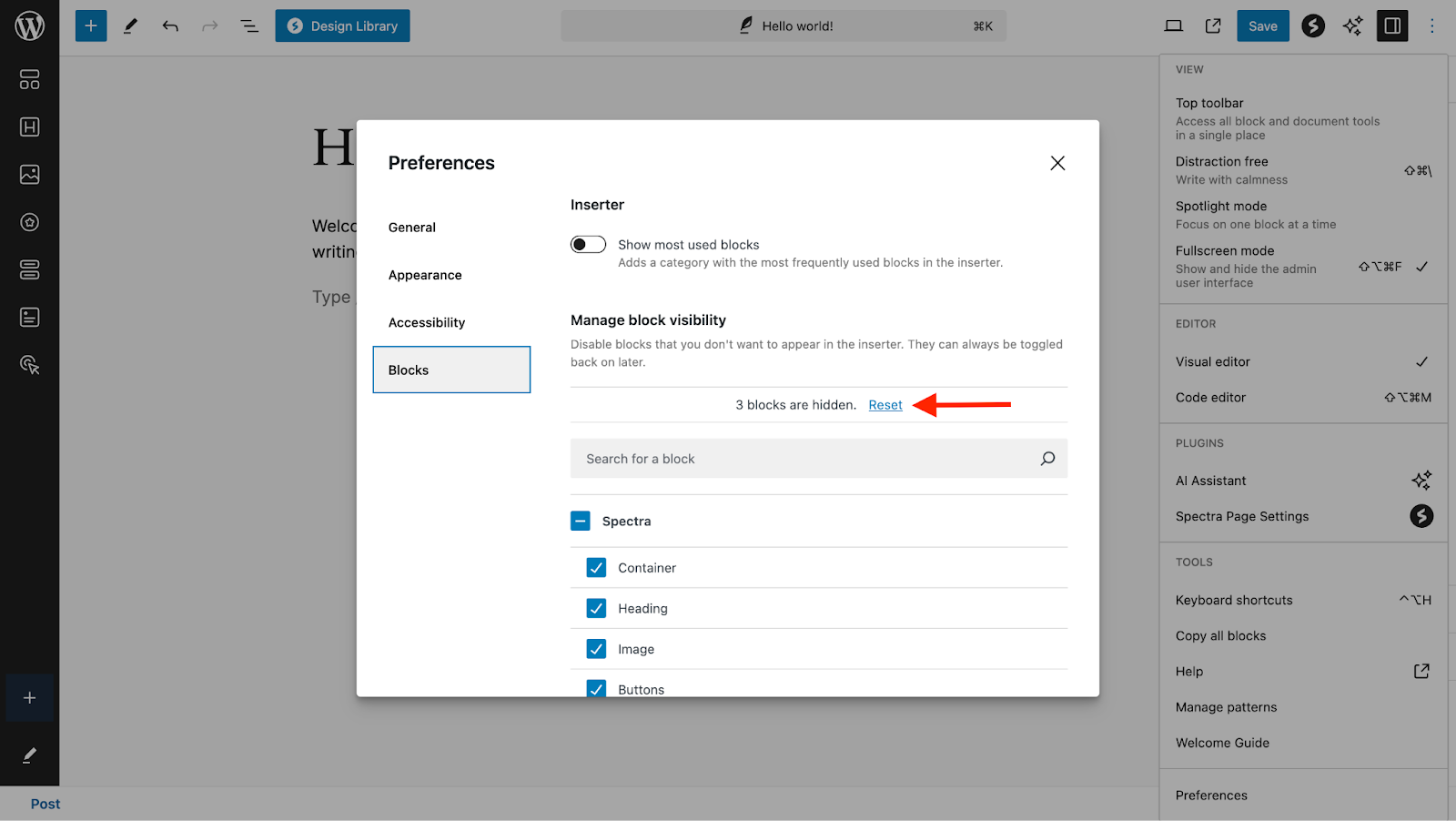Click the plus button at sidebar bottom
This screenshot has height=821, width=1456.
pos(29,698)
